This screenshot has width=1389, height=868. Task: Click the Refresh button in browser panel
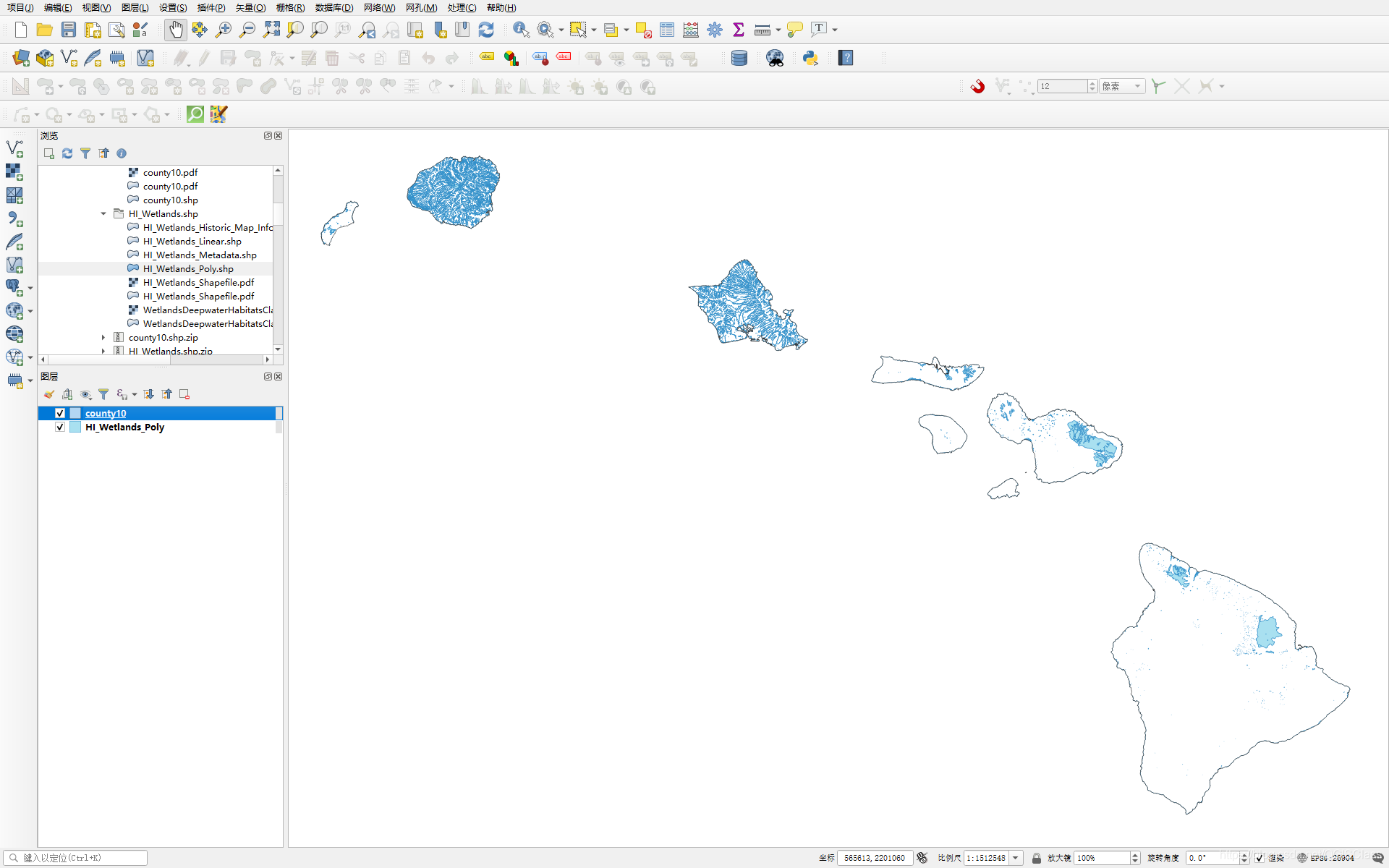point(67,153)
